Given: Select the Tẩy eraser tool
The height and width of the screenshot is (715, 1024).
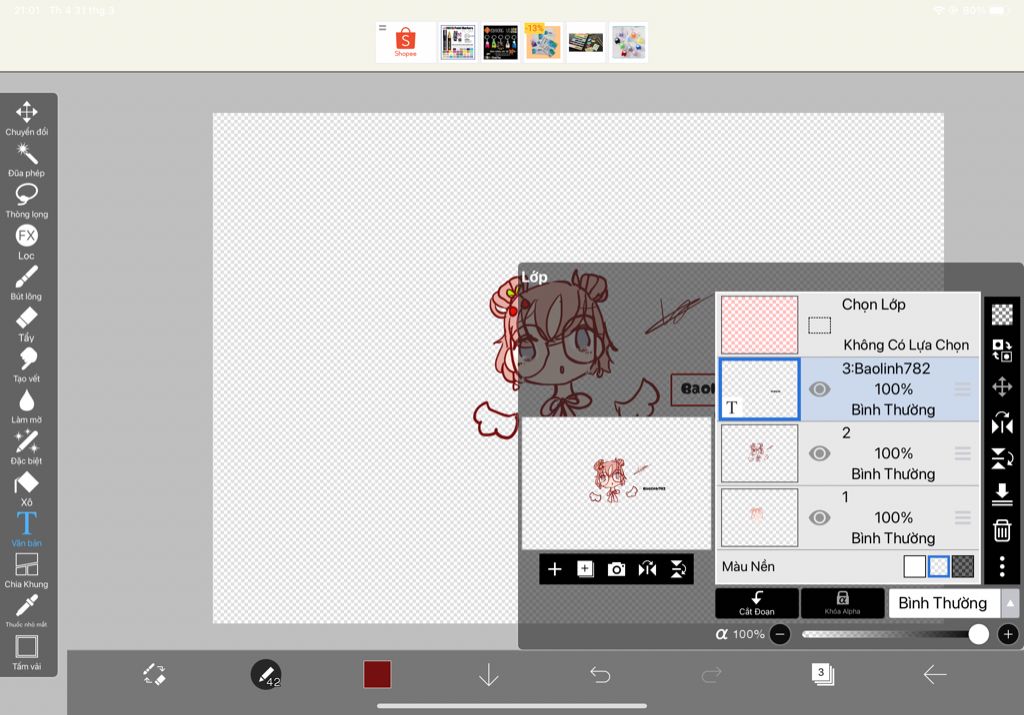Looking at the screenshot, I should [x=26, y=325].
